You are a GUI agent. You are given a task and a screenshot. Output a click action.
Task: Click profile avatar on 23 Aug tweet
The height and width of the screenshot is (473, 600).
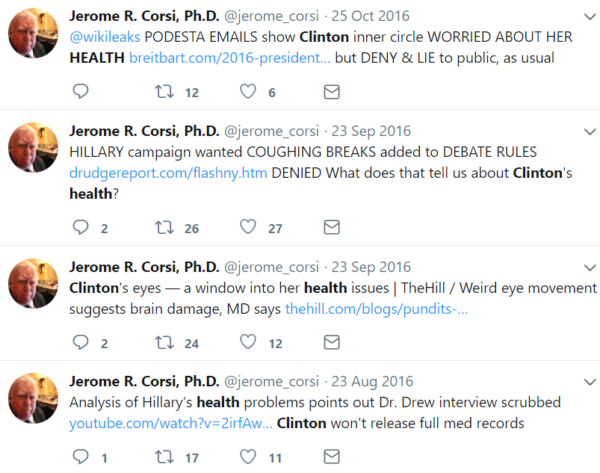34,402
